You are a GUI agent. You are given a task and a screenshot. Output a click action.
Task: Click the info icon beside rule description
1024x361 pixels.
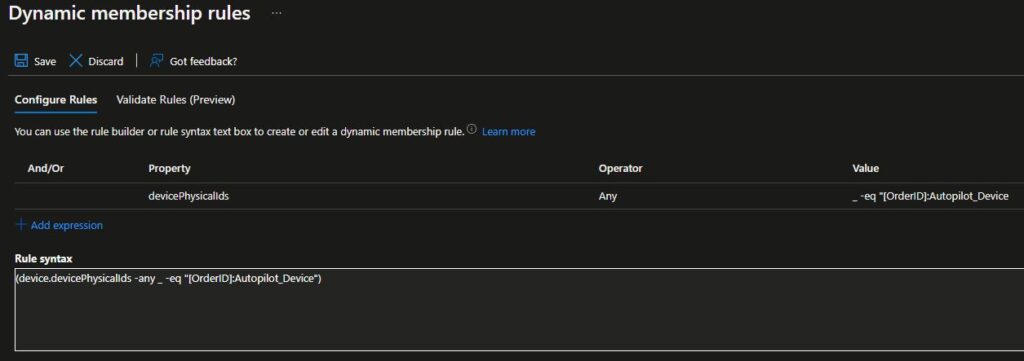tap(472, 129)
